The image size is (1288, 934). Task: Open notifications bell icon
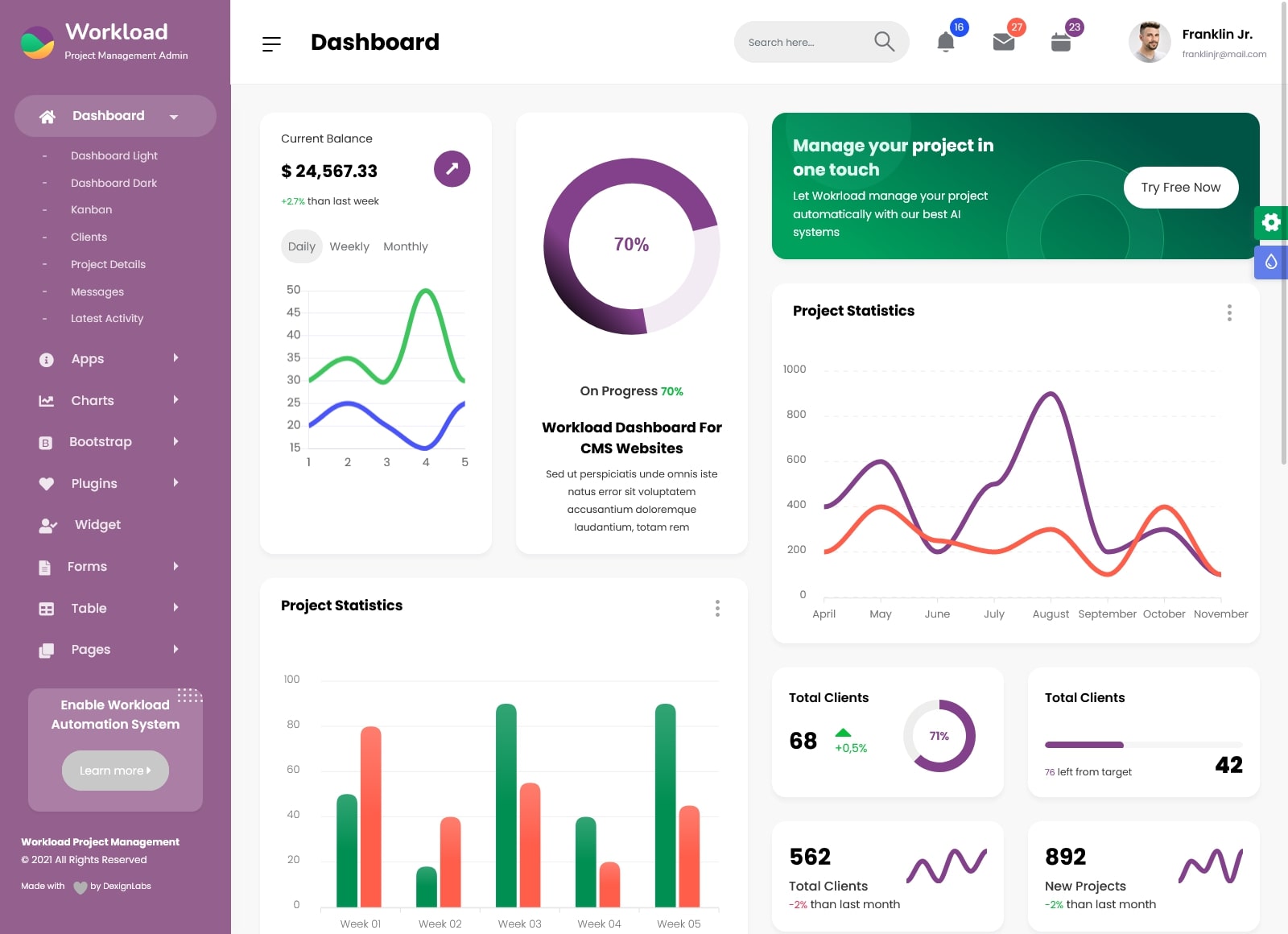[x=946, y=42]
